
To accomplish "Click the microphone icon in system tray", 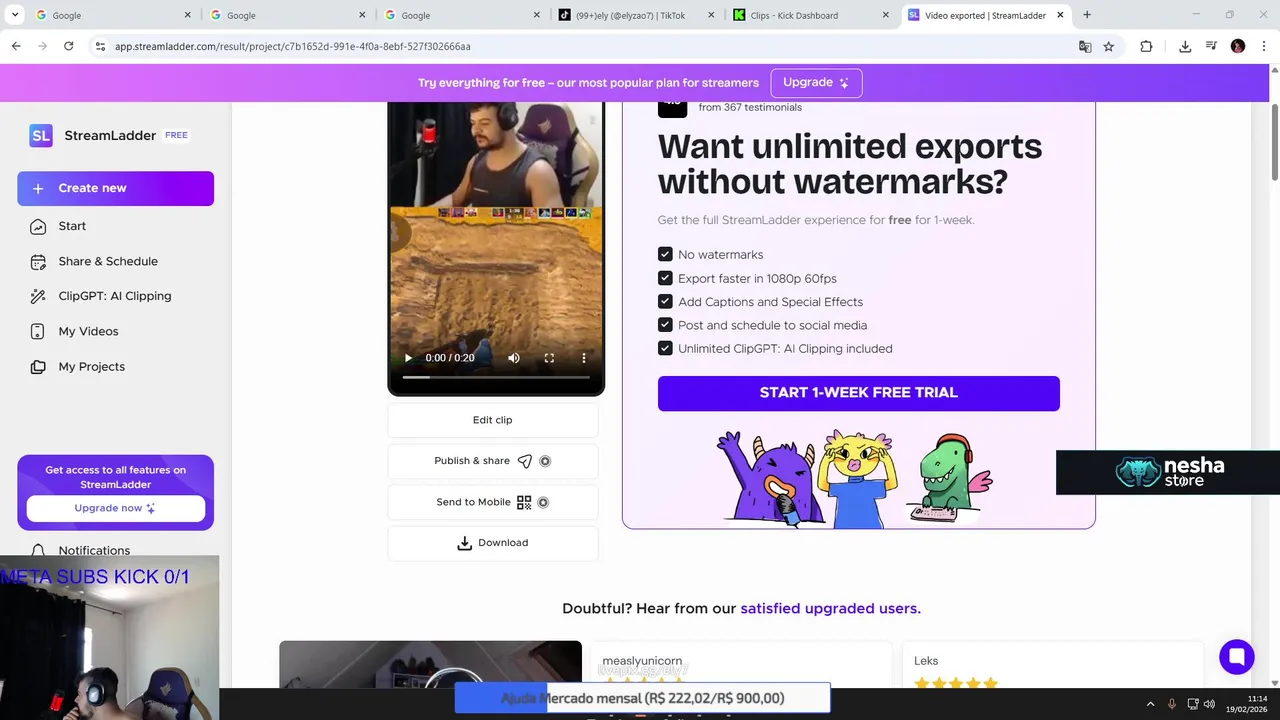I will [x=1172, y=704].
